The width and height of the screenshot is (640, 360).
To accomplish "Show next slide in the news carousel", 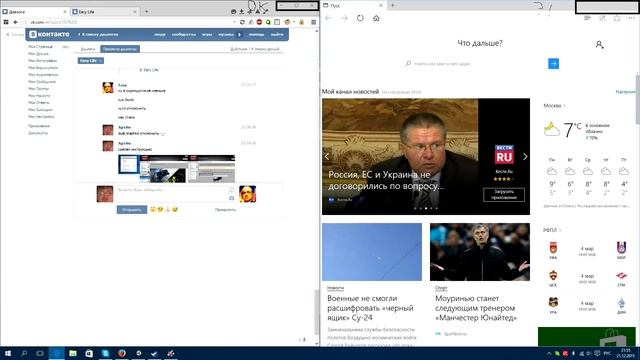I will coord(525,156).
